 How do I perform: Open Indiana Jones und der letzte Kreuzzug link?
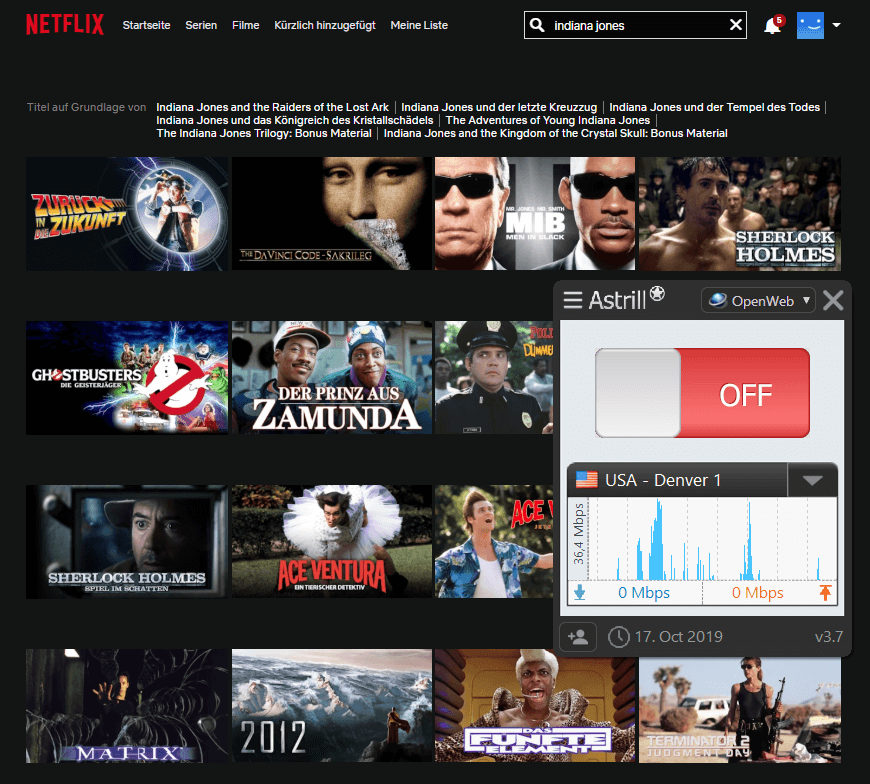coord(499,107)
